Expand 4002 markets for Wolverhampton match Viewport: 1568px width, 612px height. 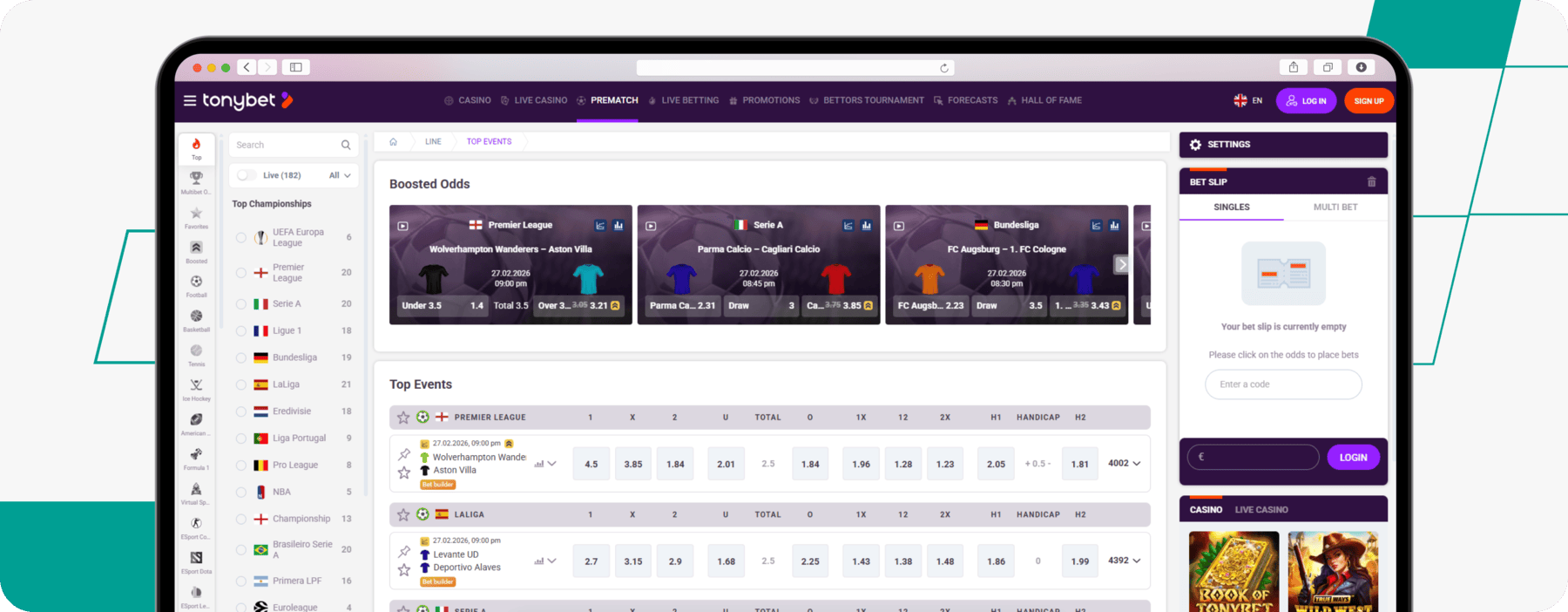[1125, 464]
